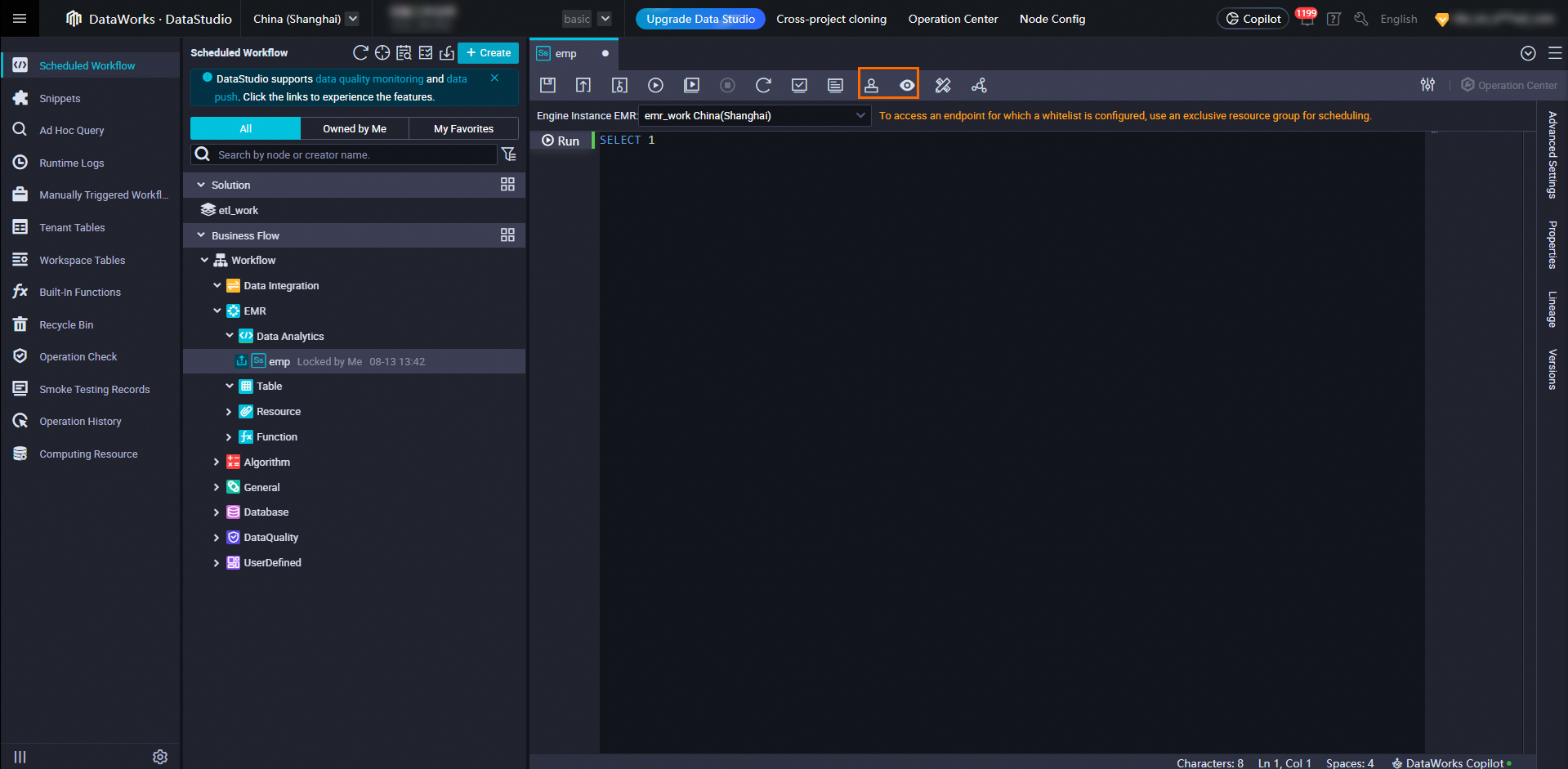Select the Owned by Me filter
The image size is (1568, 769).
coord(354,129)
